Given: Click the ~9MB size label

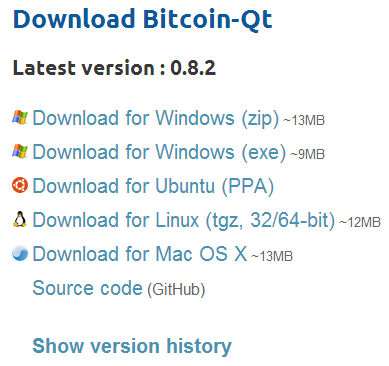Looking at the screenshot, I should pyautogui.click(x=307, y=154).
